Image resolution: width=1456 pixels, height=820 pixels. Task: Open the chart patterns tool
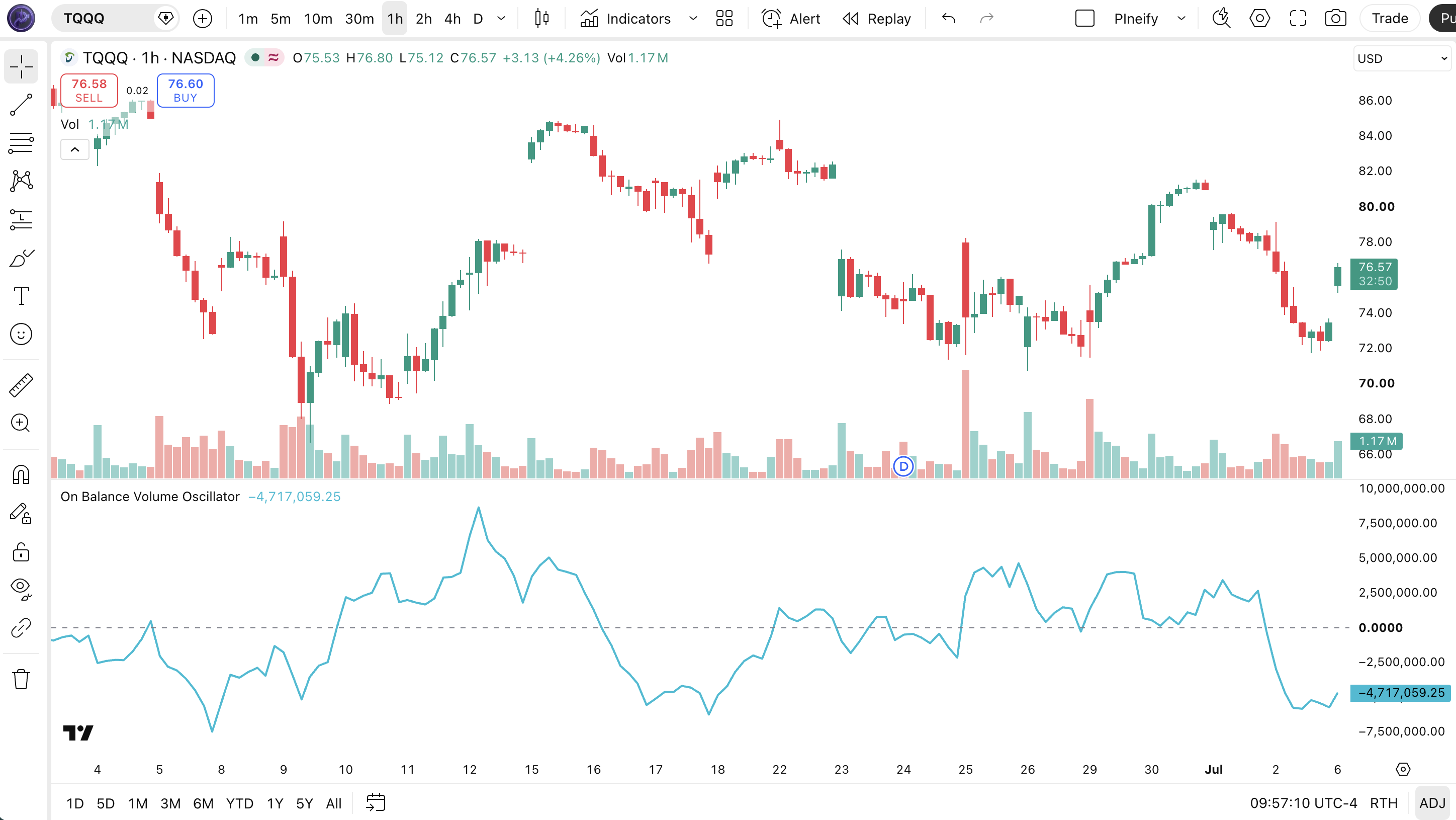coord(21,181)
